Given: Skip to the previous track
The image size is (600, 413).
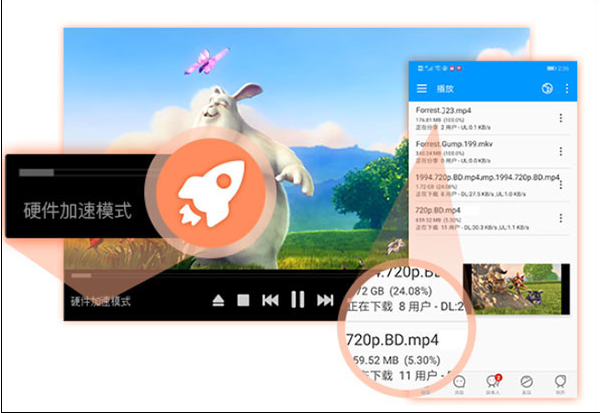Looking at the screenshot, I should pyautogui.click(x=270, y=300).
